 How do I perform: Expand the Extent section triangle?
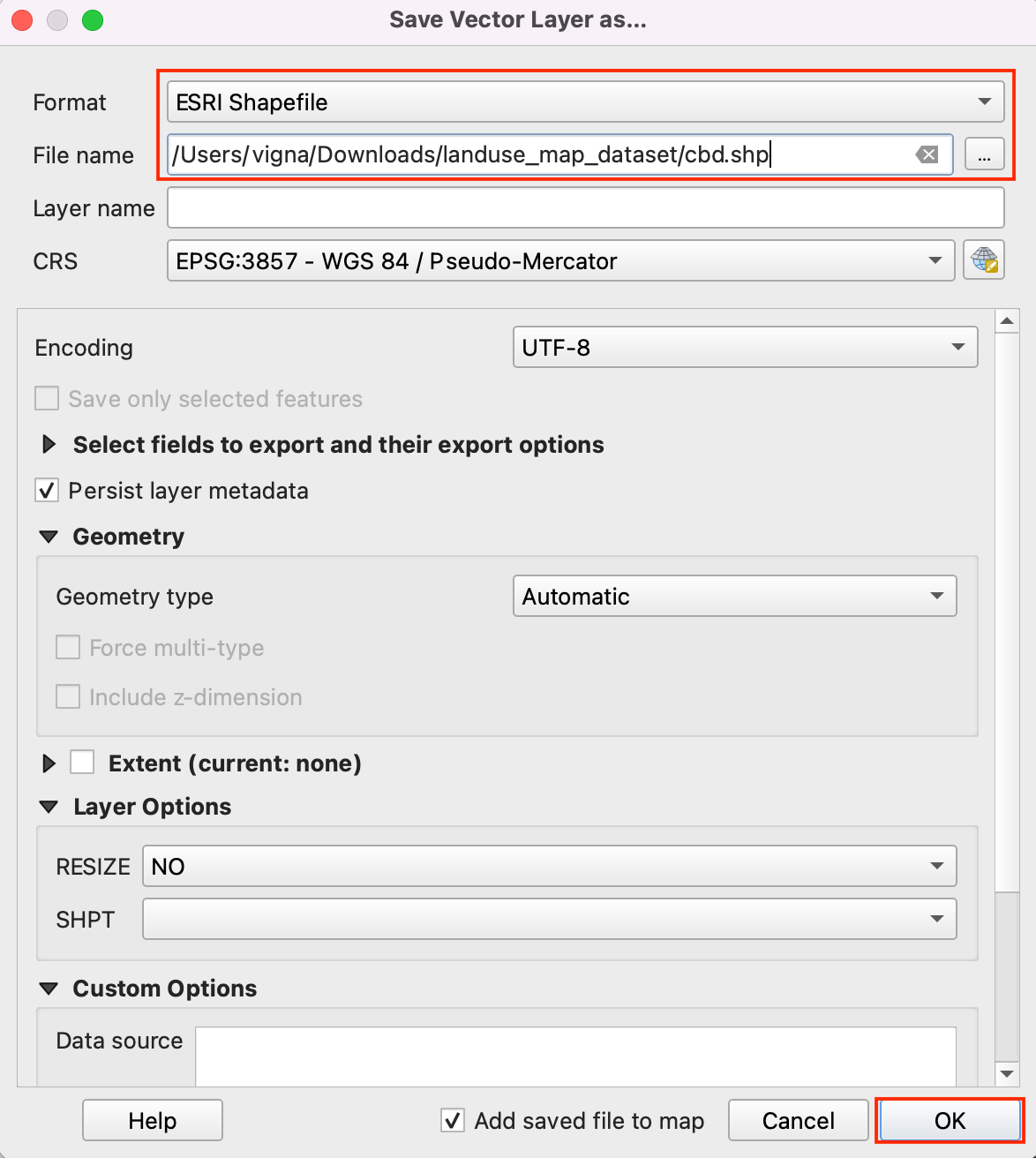click(49, 763)
